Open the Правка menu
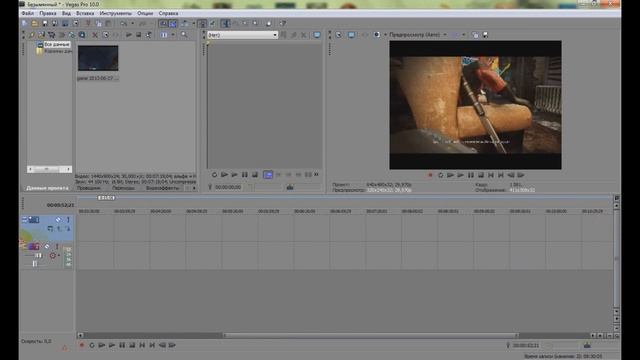640x360 pixels. (48, 13)
